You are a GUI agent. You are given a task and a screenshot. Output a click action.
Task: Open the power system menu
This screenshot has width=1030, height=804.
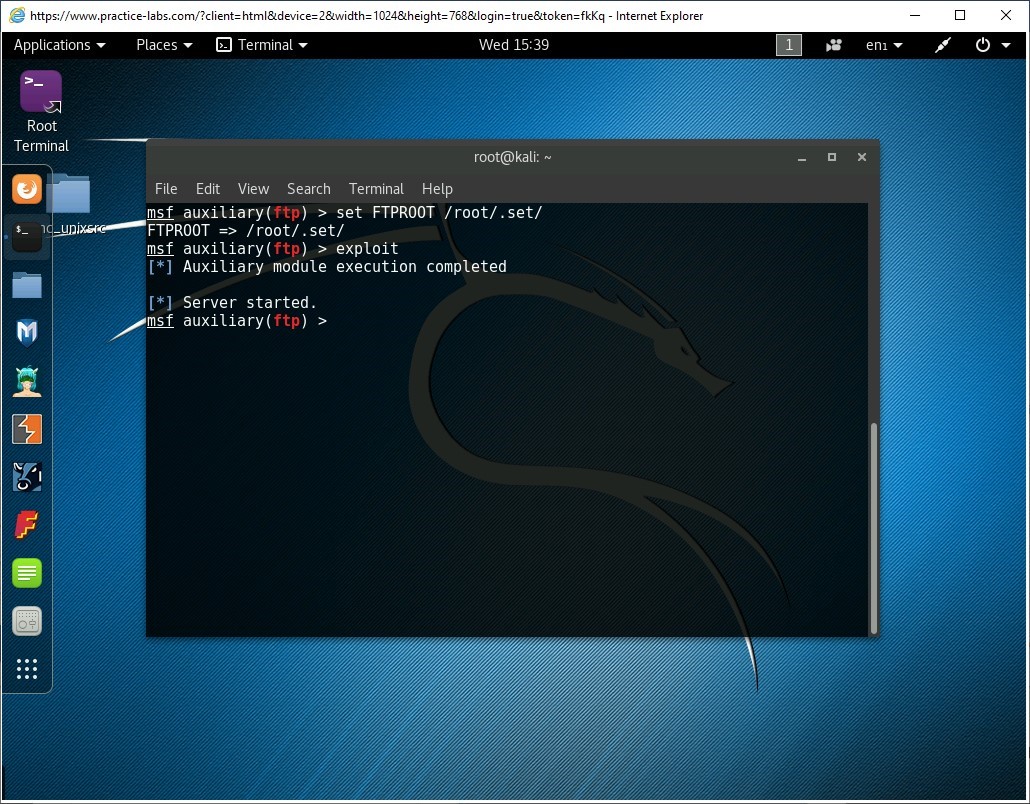(x=993, y=45)
